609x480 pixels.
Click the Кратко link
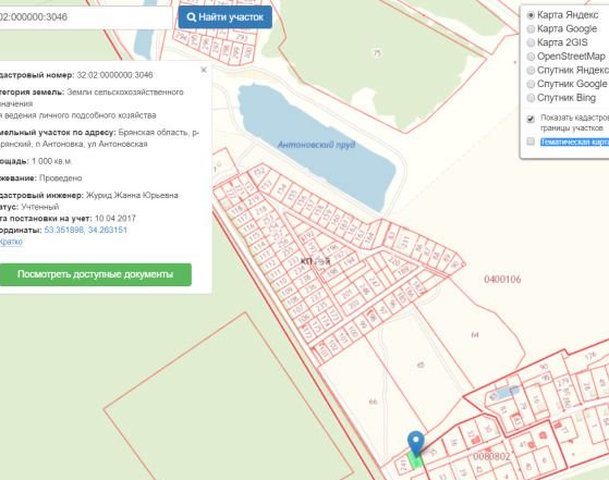tap(11, 242)
